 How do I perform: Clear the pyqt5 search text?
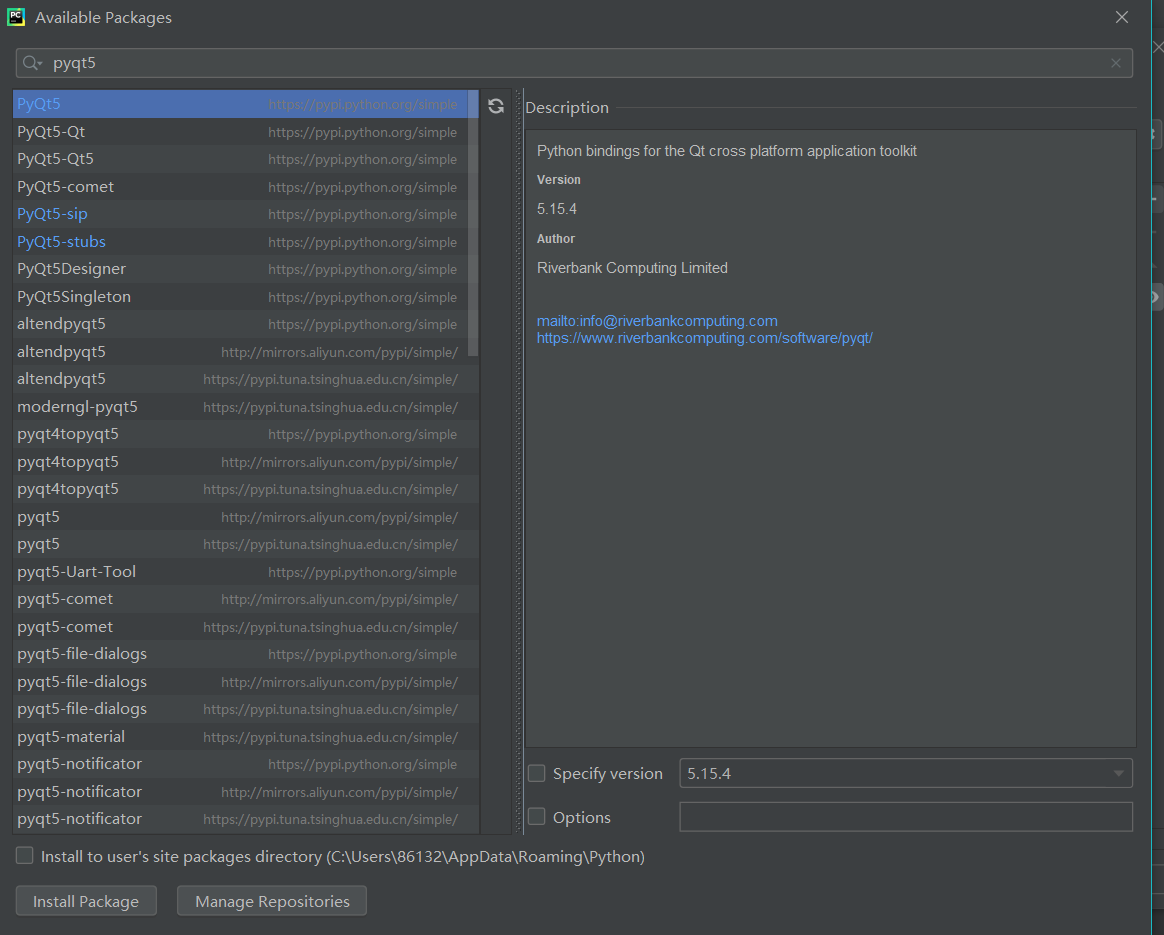pyautogui.click(x=1115, y=63)
